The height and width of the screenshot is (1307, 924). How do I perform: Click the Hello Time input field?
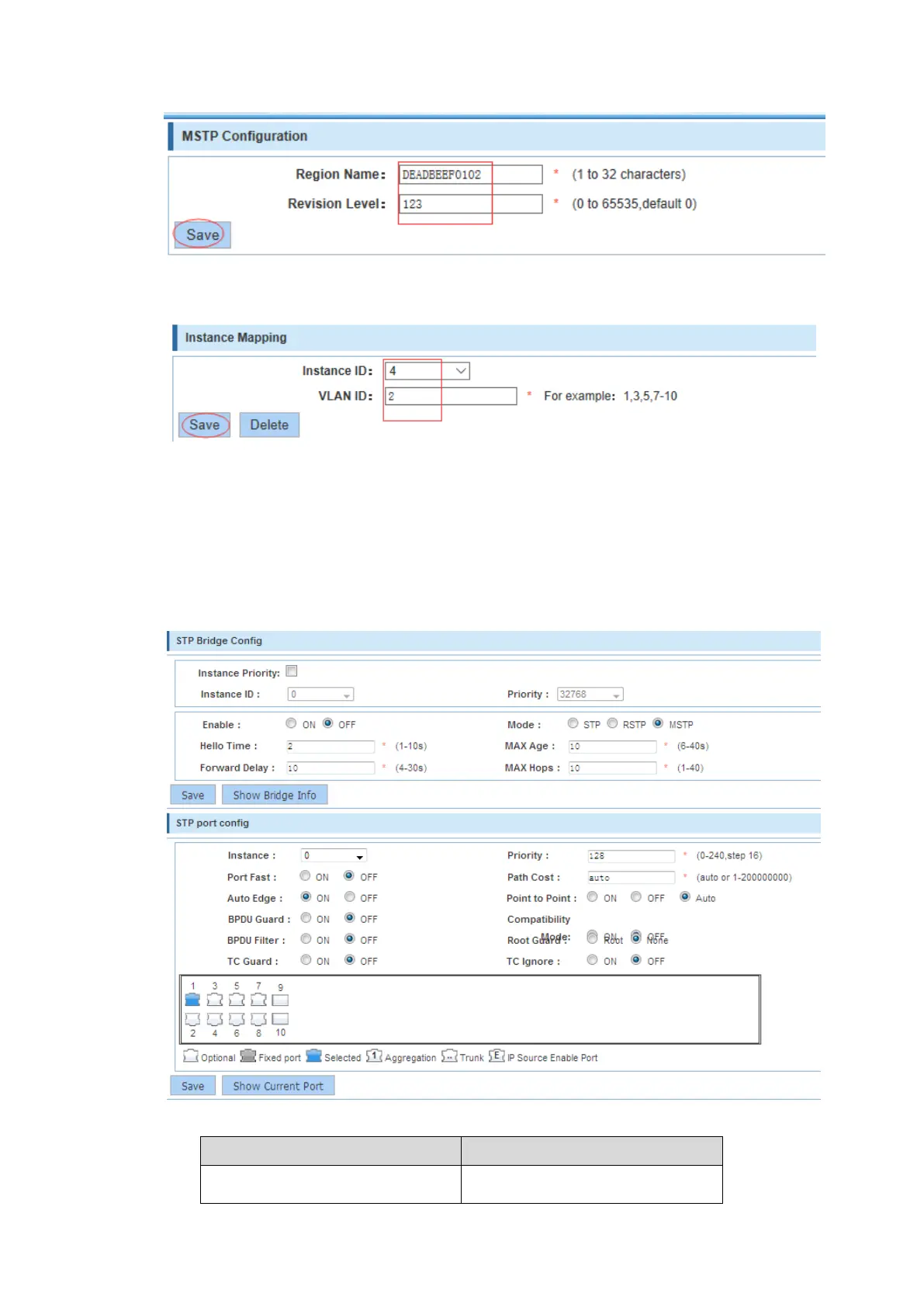click(330, 746)
